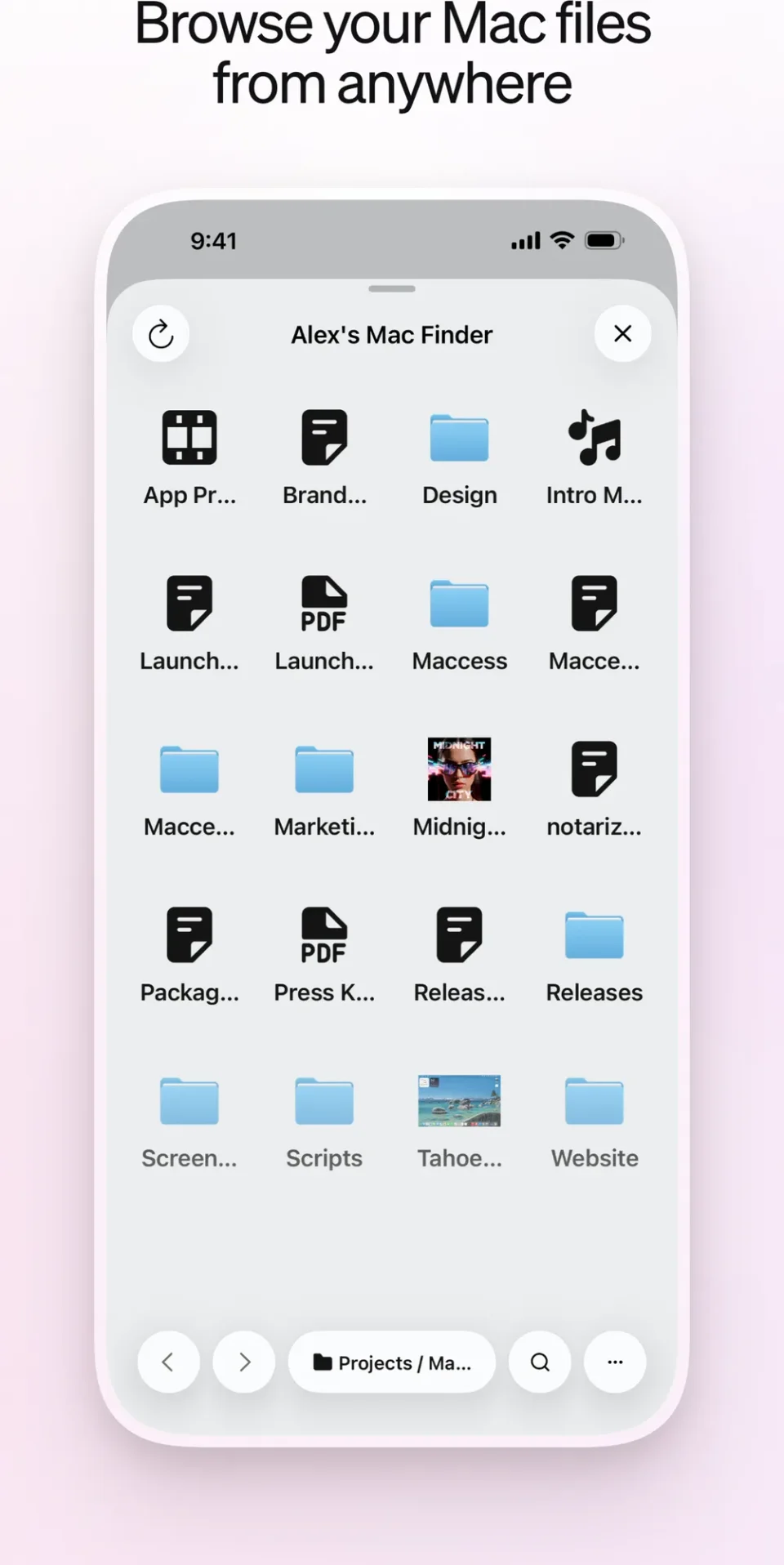Viewport: 784px width, 1565px height.
Task: Close the Alex's Mac Finder sheet
Action: tap(622, 333)
